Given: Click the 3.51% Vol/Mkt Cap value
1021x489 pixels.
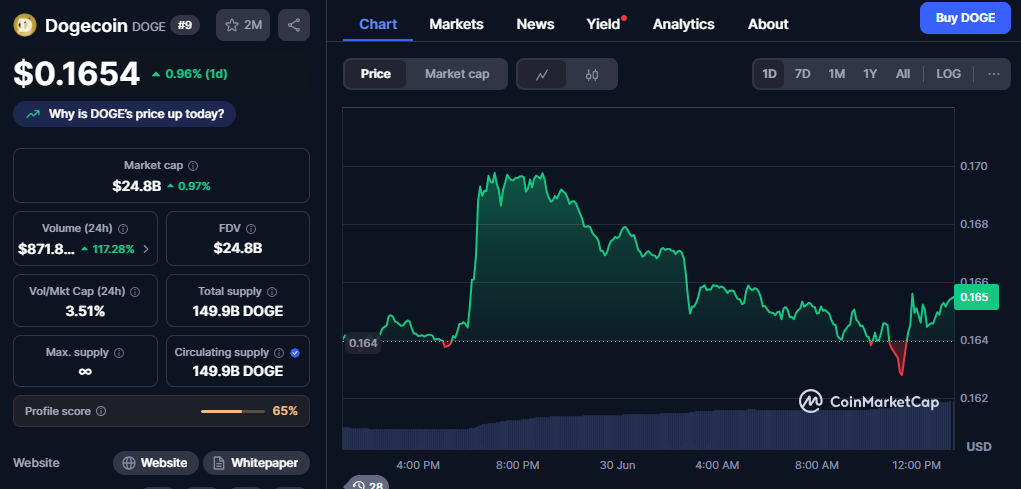Looking at the screenshot, I should [x=85, y=311].
